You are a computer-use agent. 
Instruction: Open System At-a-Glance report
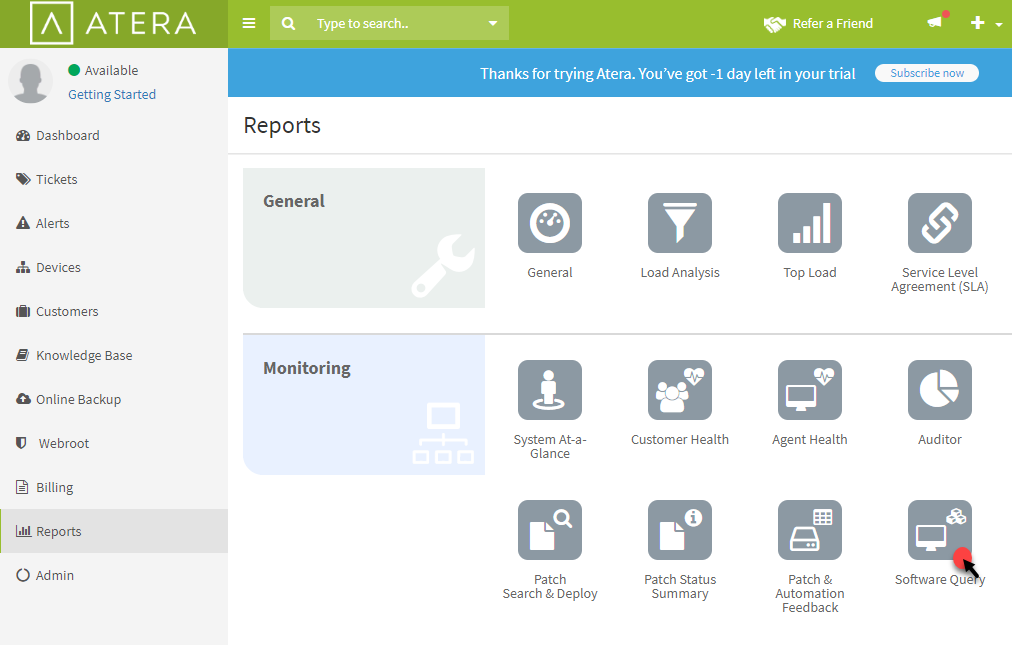coord(549,390)
